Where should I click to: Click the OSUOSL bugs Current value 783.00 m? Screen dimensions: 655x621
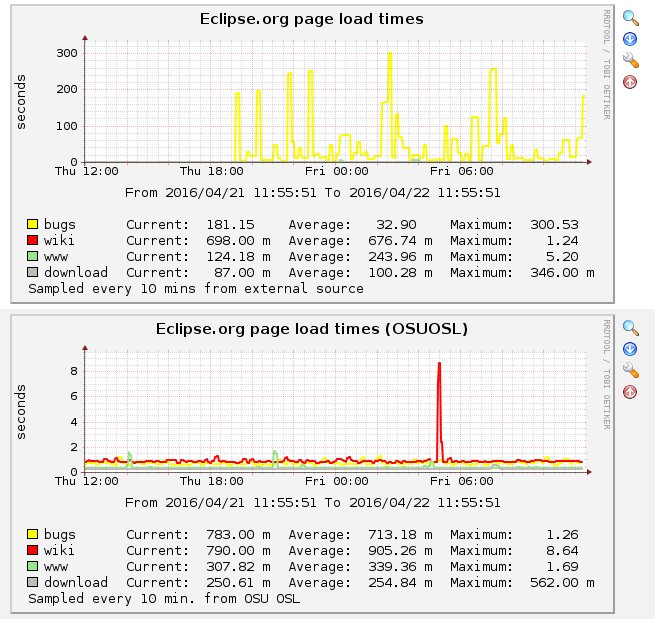click(x=239, y=535)
